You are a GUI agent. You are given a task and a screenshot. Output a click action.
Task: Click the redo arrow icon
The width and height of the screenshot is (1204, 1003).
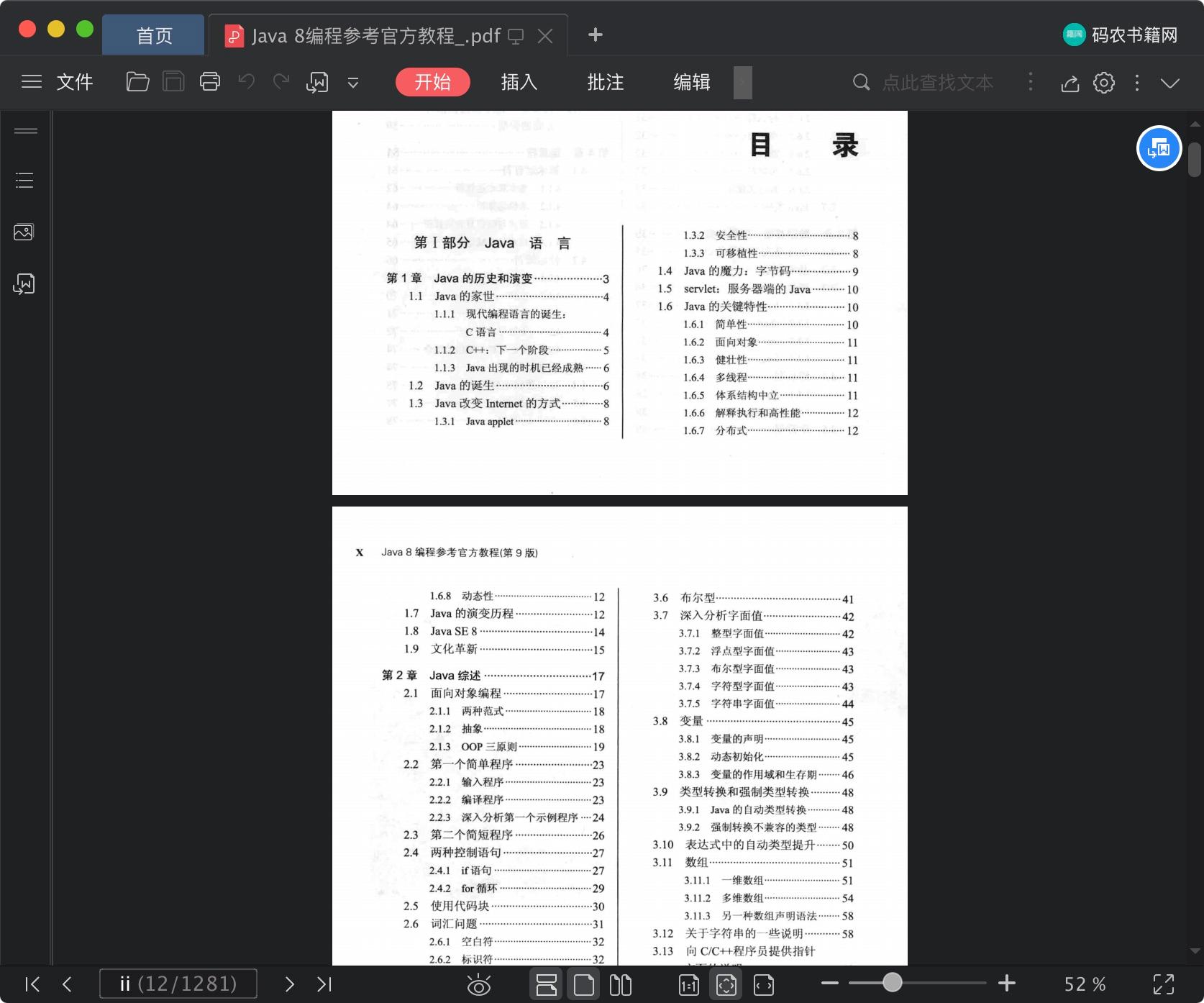click(x=281, y=81)
